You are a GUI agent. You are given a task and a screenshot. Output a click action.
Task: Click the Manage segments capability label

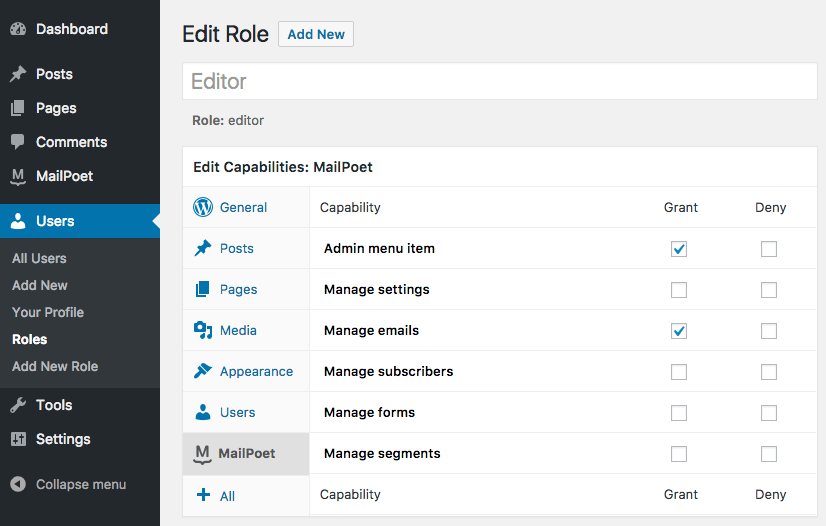tap(382, 454)
